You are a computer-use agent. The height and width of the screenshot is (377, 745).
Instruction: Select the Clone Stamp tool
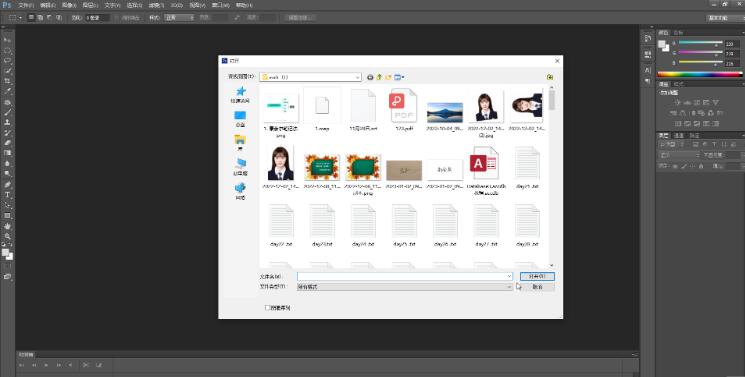[x=8, y=122]
